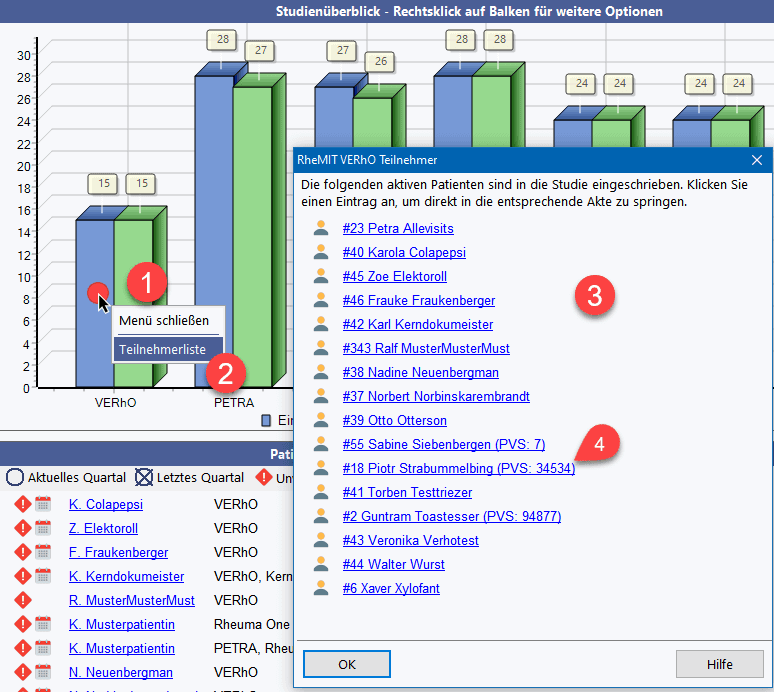The image size is (774, 692).
Task: Click the red warning icon for K. Colapepsi
Action: [22, 505]
